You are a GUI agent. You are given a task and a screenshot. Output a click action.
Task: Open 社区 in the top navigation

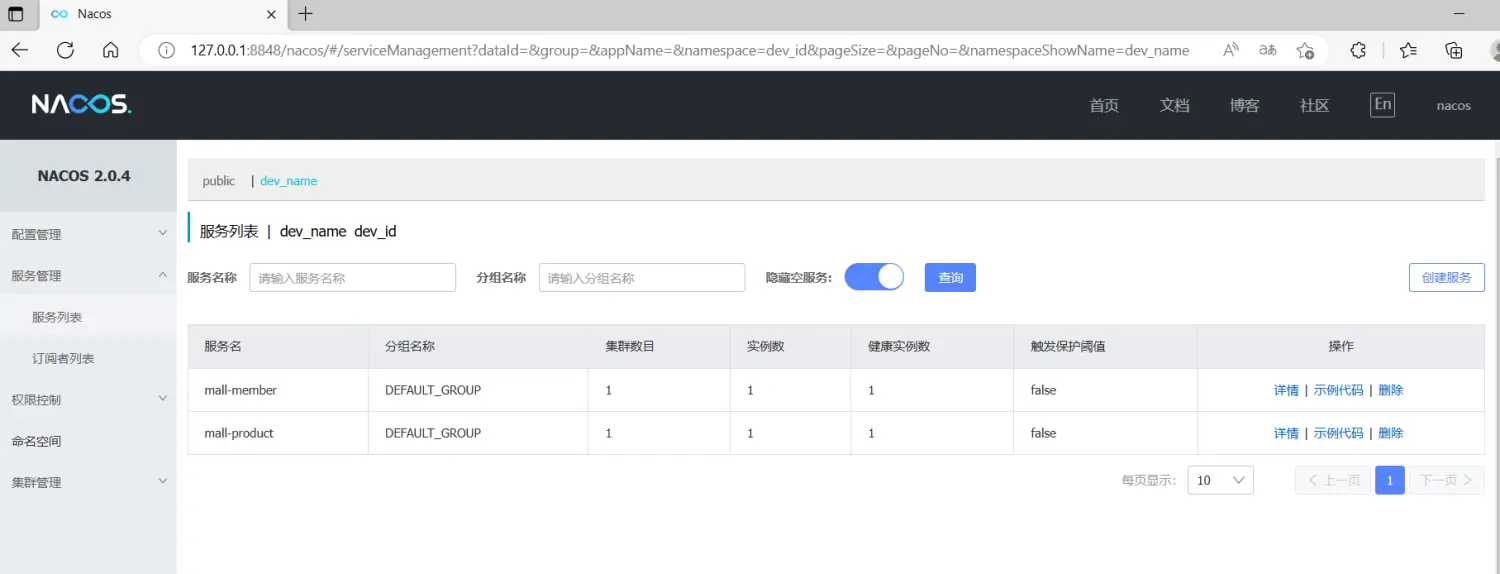[x=1314, y=105]
